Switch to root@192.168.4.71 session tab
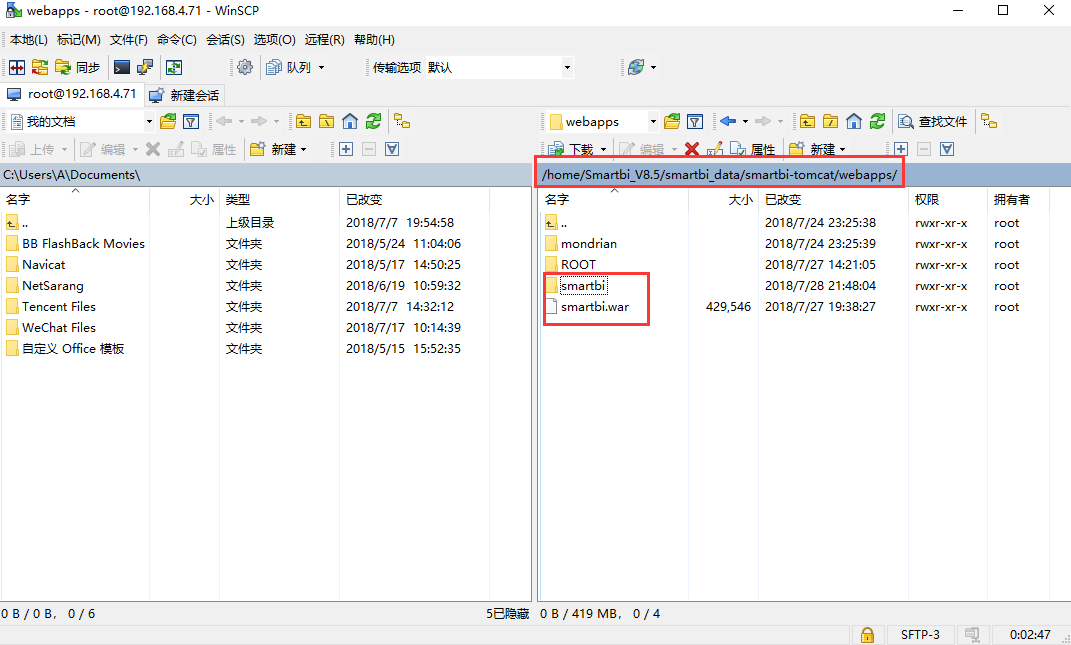Viewport: 1071px width, 645px height. click(72, 94)
